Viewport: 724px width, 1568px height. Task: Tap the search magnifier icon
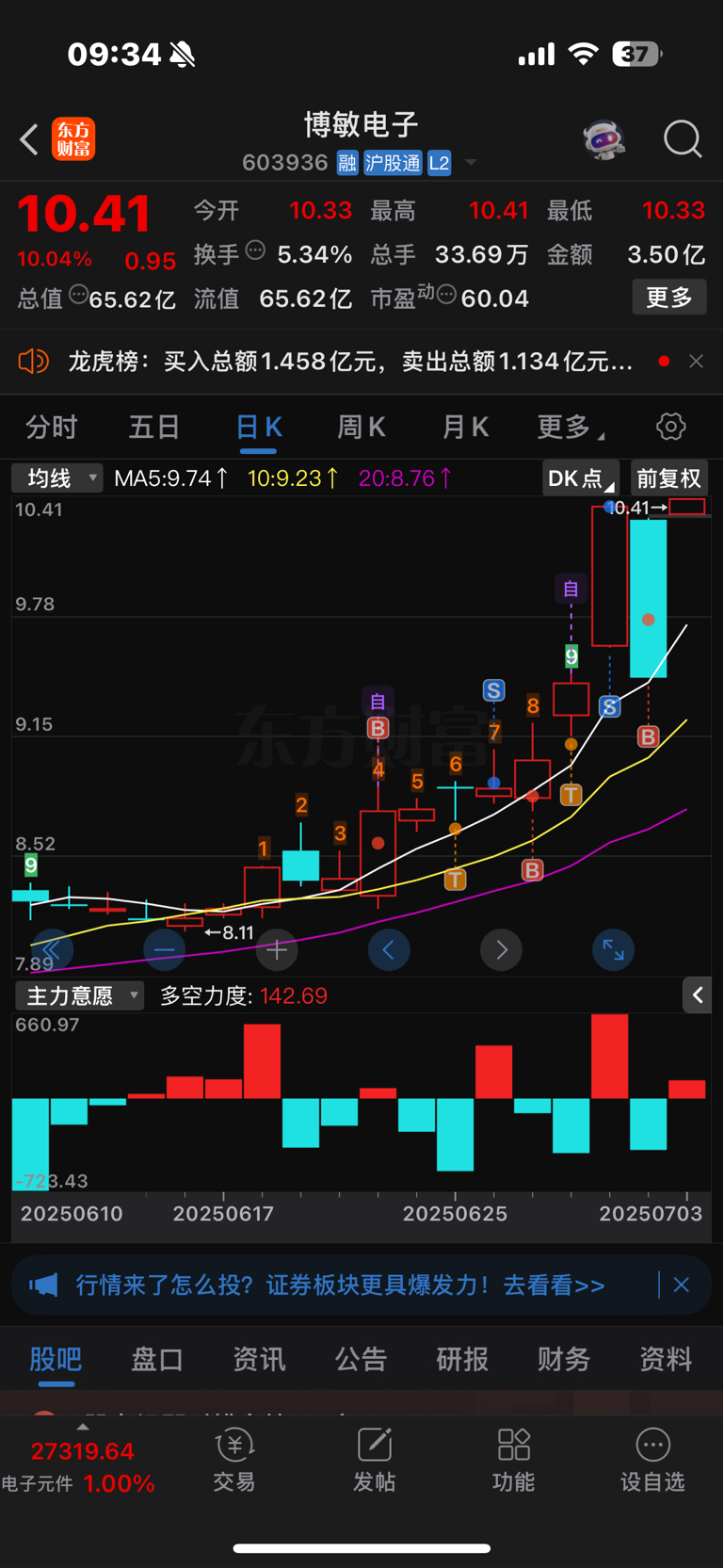(x=683, y=139)
